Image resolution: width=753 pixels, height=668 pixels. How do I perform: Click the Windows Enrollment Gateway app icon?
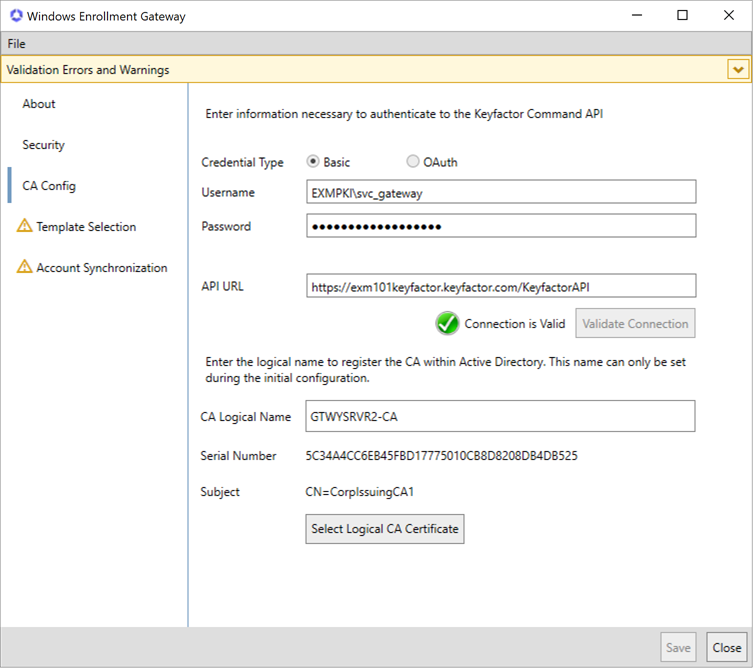tap(15, 16)
